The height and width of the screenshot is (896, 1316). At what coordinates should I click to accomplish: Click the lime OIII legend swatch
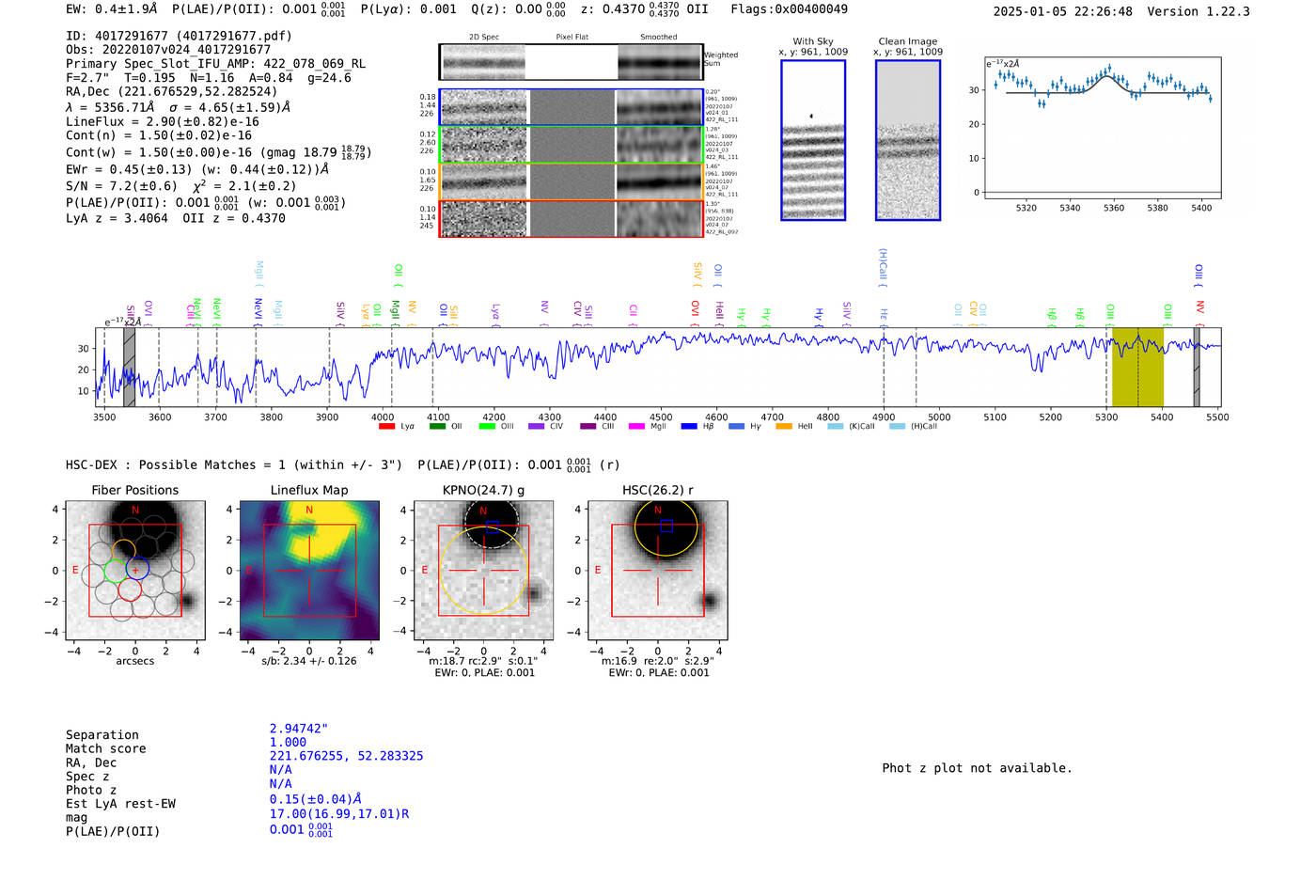tap(487, 426)
